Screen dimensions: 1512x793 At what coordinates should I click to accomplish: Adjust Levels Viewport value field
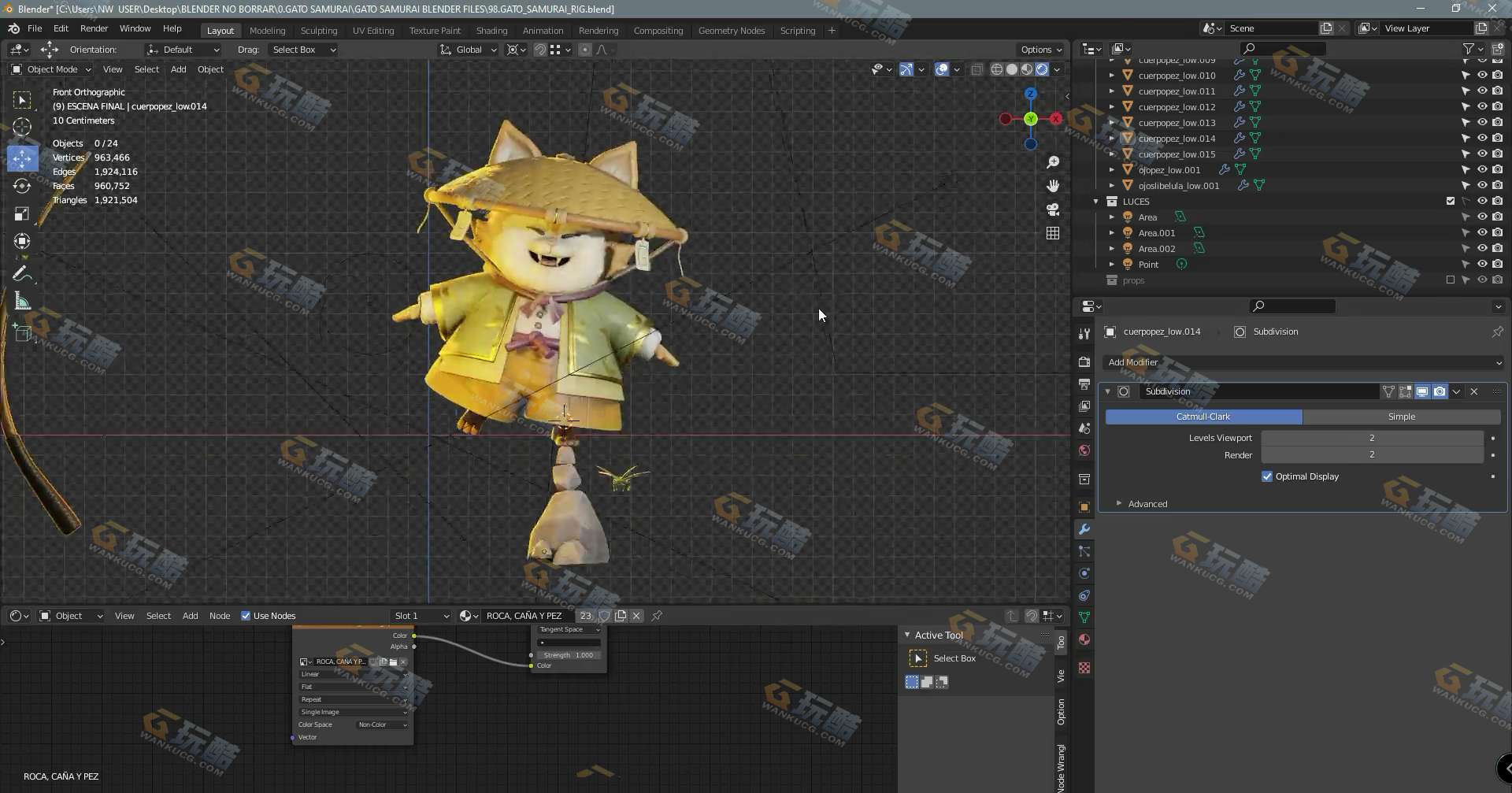point(1372,438)
